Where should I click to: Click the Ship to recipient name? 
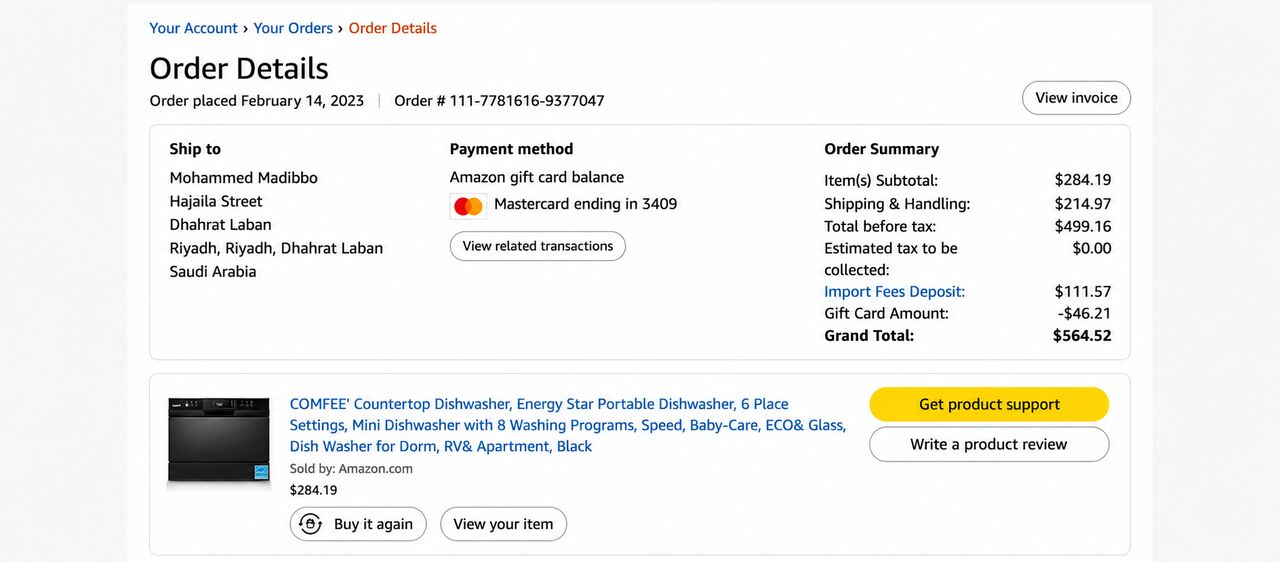(244, 178)
